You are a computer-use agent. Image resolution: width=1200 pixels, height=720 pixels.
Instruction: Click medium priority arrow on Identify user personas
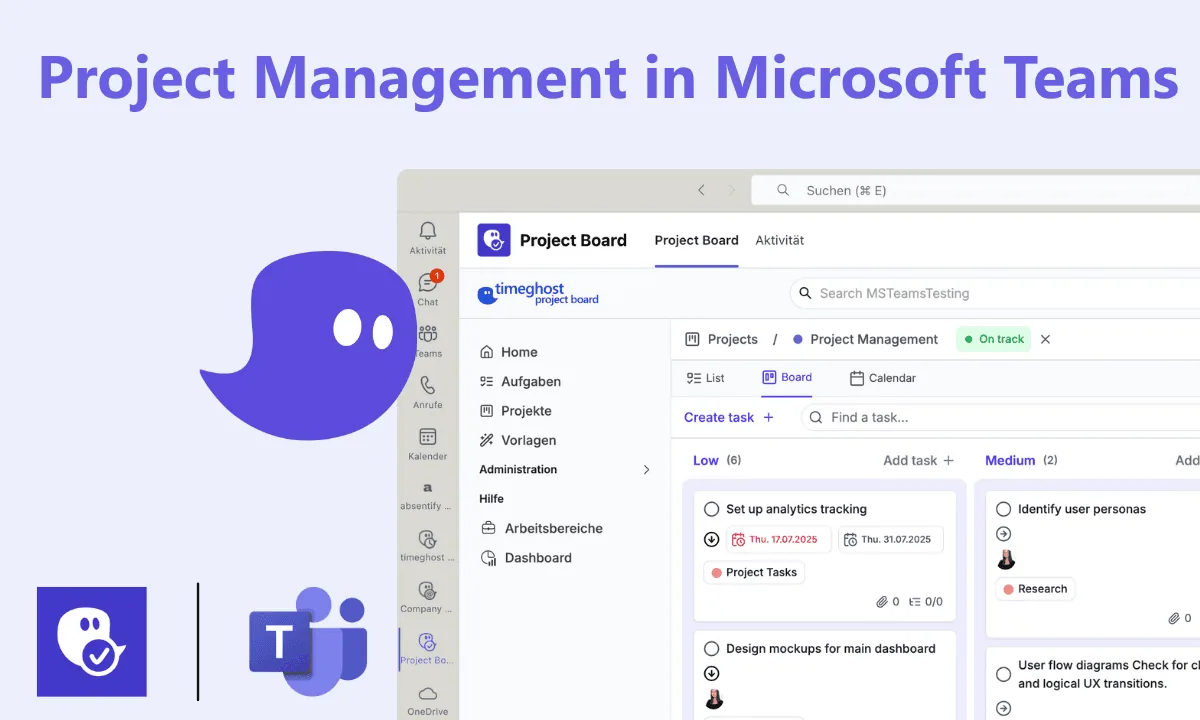(1004, 534)
